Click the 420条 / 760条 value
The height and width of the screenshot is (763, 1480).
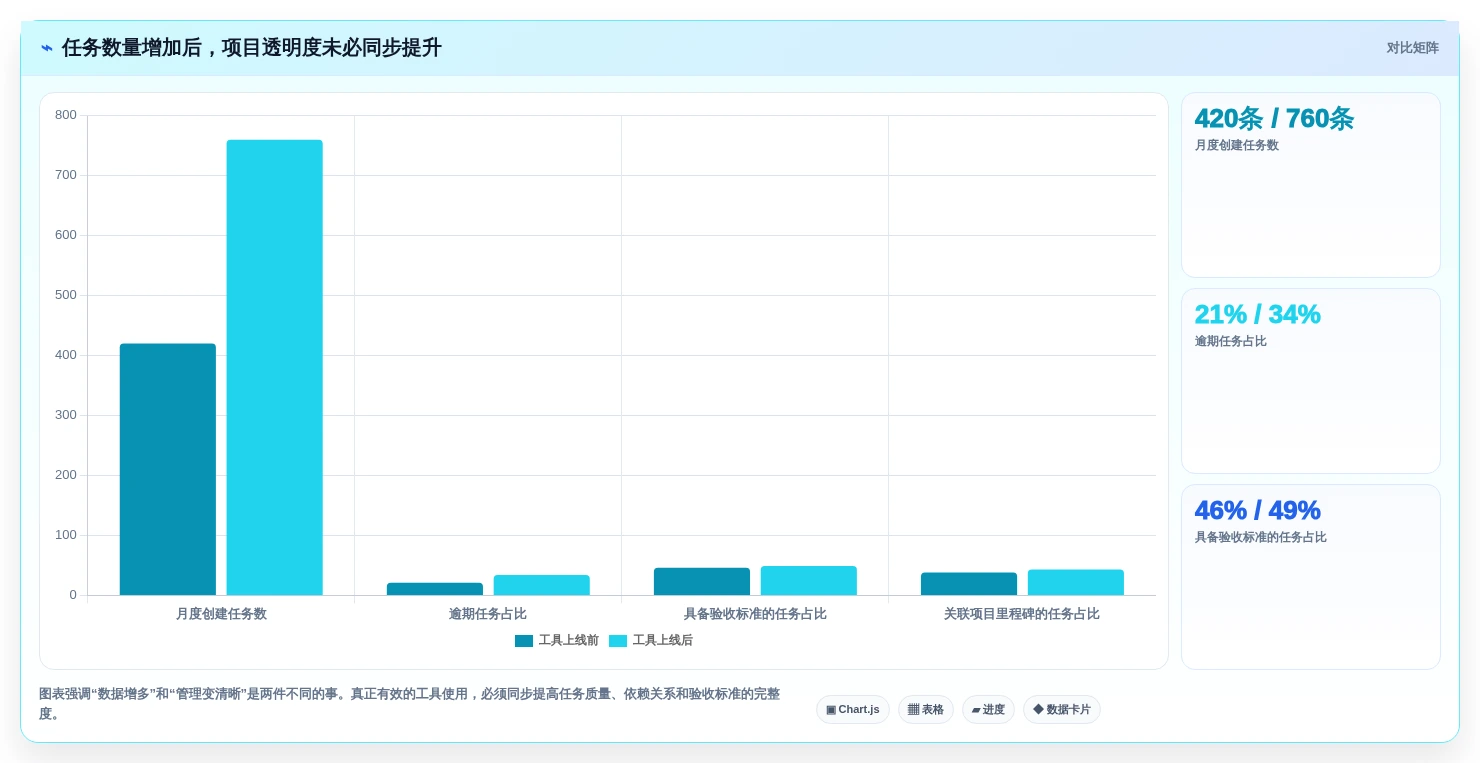[1274, 119]
